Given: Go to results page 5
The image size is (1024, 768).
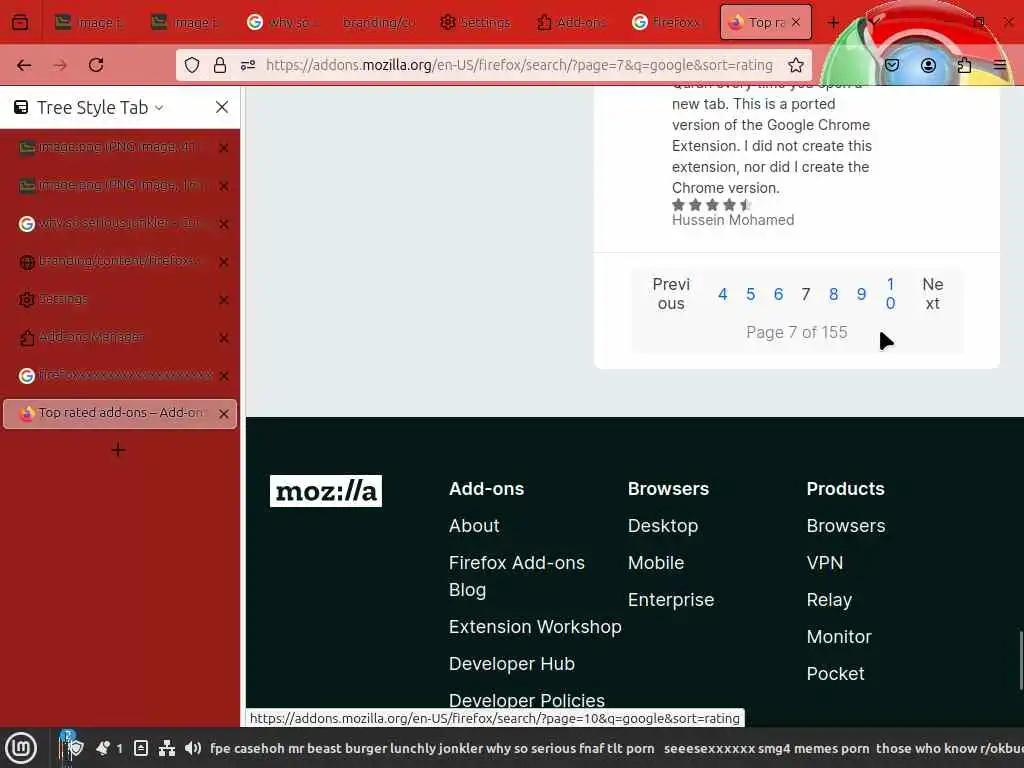Looking at the screenshot, I should coord(750,295).
